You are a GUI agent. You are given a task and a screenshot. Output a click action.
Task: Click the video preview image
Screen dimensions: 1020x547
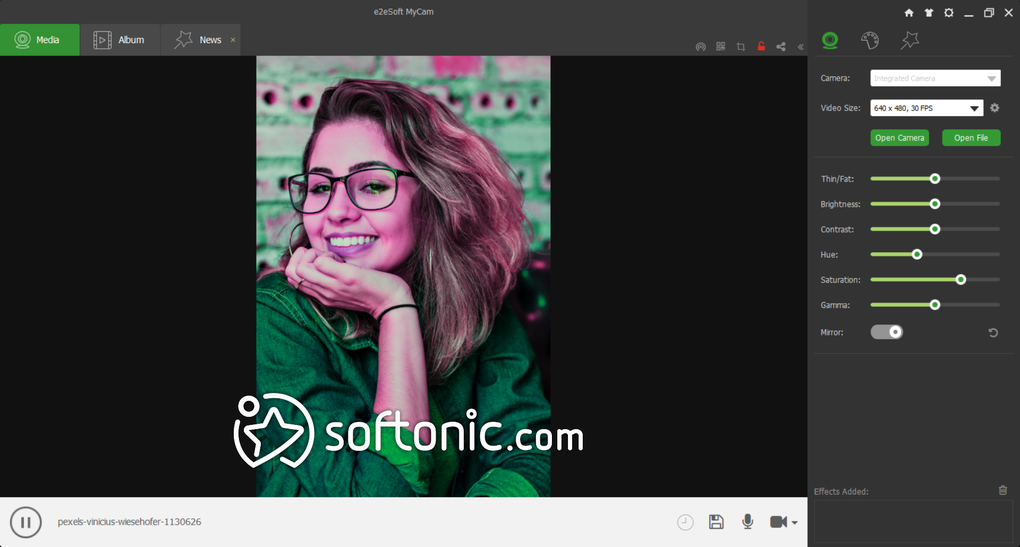point(403,276)
